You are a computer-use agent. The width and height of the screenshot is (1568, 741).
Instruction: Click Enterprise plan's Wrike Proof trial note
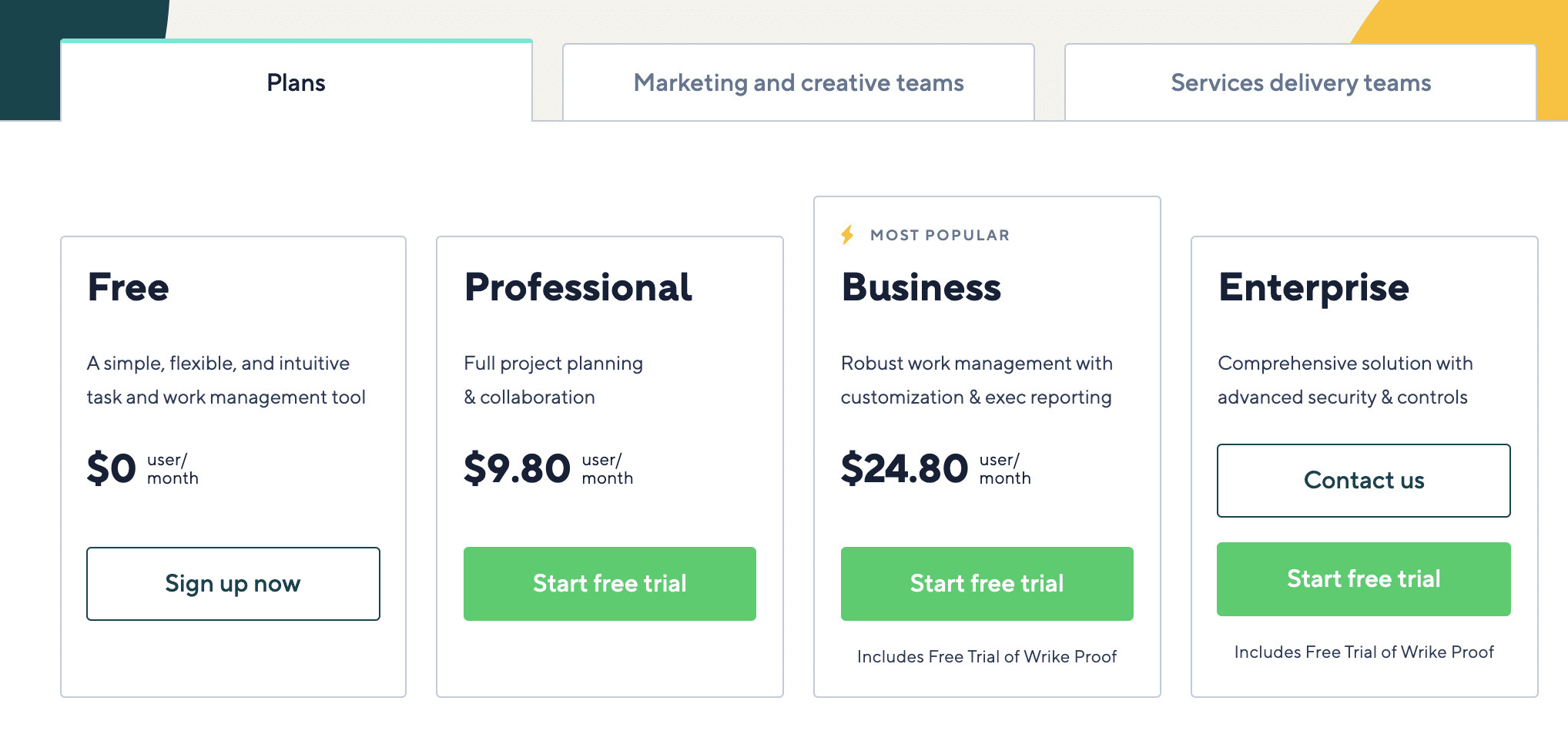pos(1364,652)
